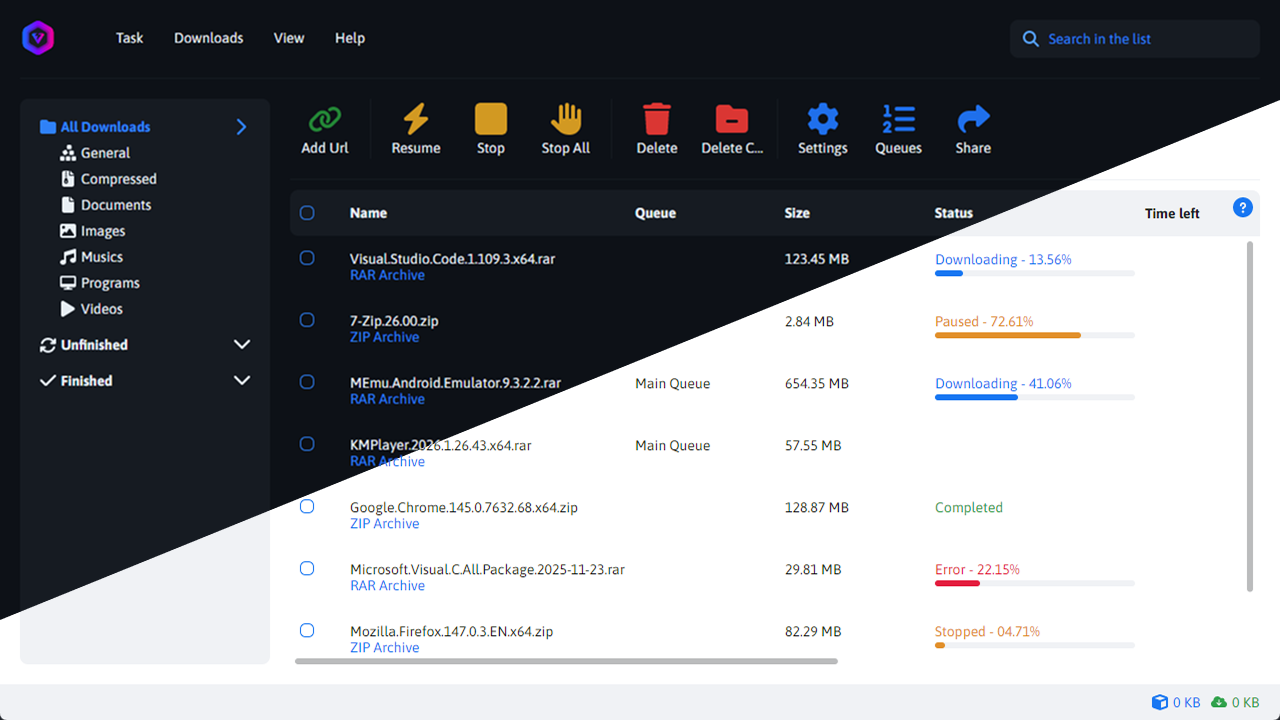The width and height of the screenshot is (1280, 720).
Task: Click the 7-Zip Paused progress bar
Action: pos(1034,335)
